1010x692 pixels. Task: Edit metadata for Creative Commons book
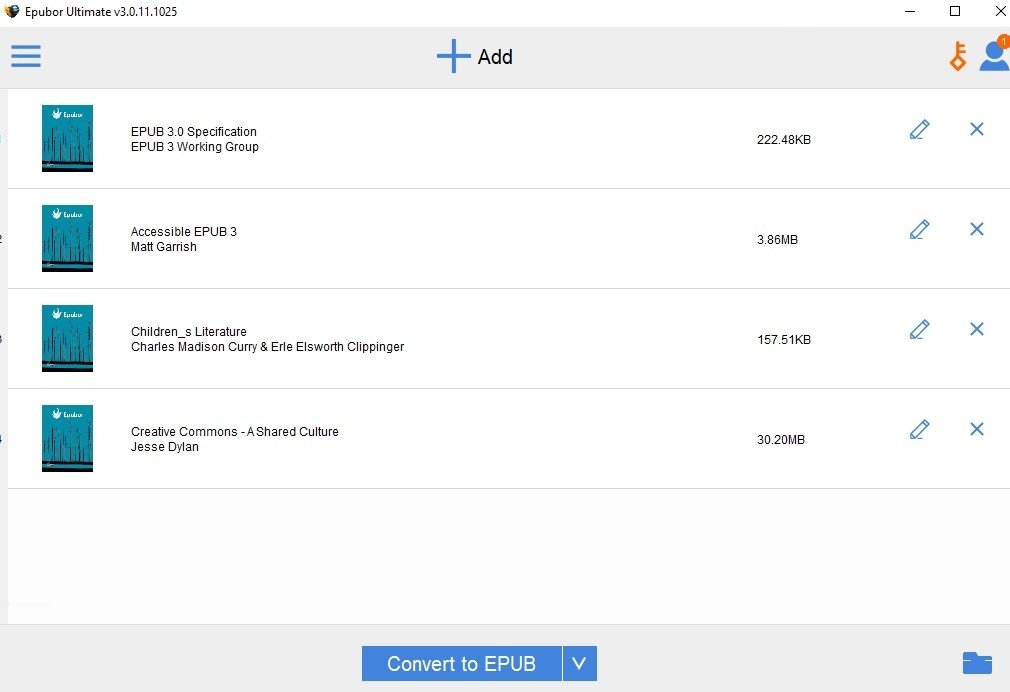(x=919, y=429)
